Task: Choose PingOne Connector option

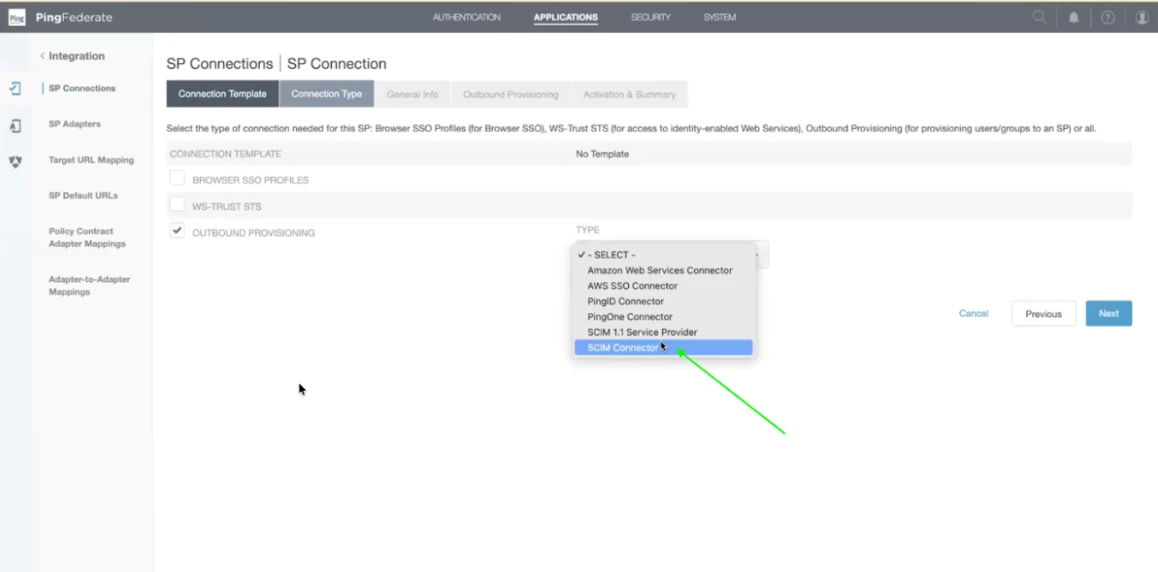Action: point(663,317)
